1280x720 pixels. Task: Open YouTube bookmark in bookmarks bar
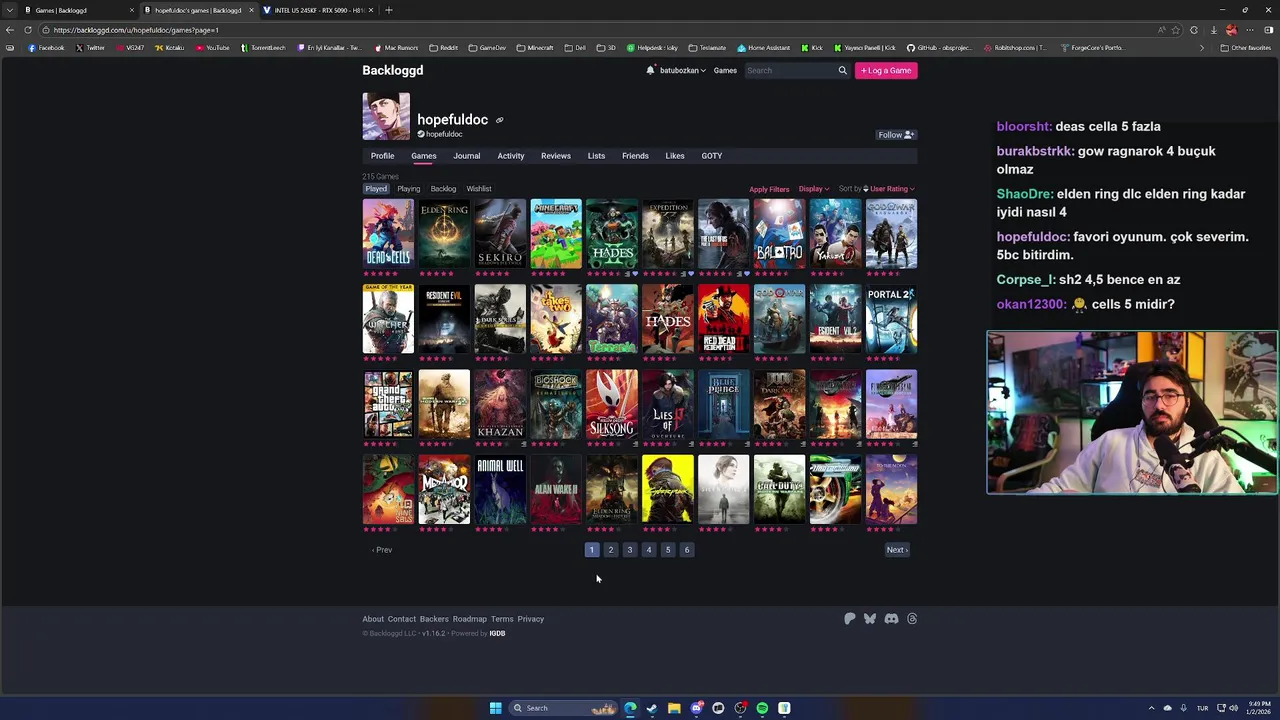pos(213,48)
